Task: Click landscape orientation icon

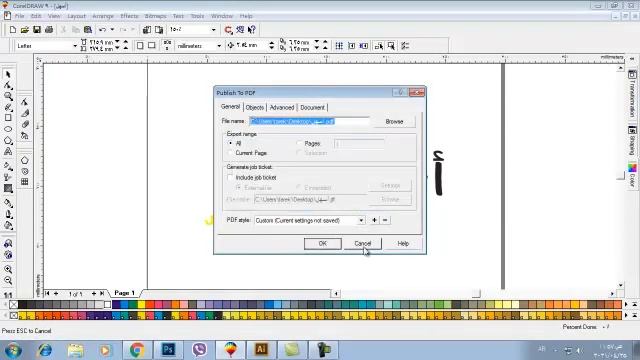Action: 151,46
